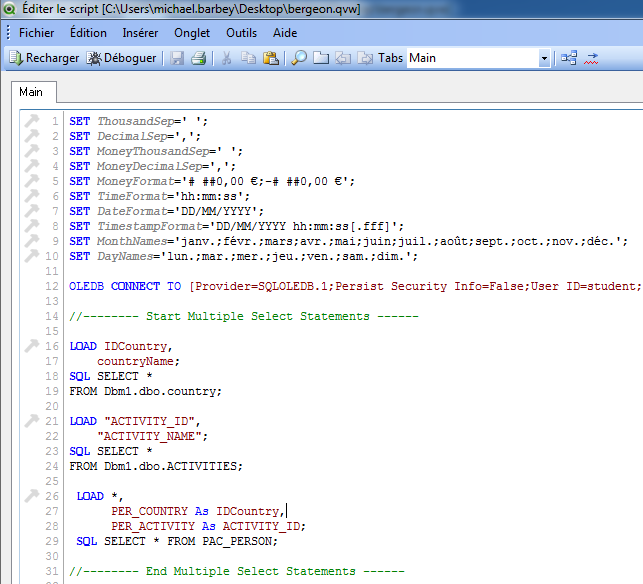Click the Paste clipboard icon
Image resolution: width=643 pixels, height=584 pixels.
click(x=270, y=58)
